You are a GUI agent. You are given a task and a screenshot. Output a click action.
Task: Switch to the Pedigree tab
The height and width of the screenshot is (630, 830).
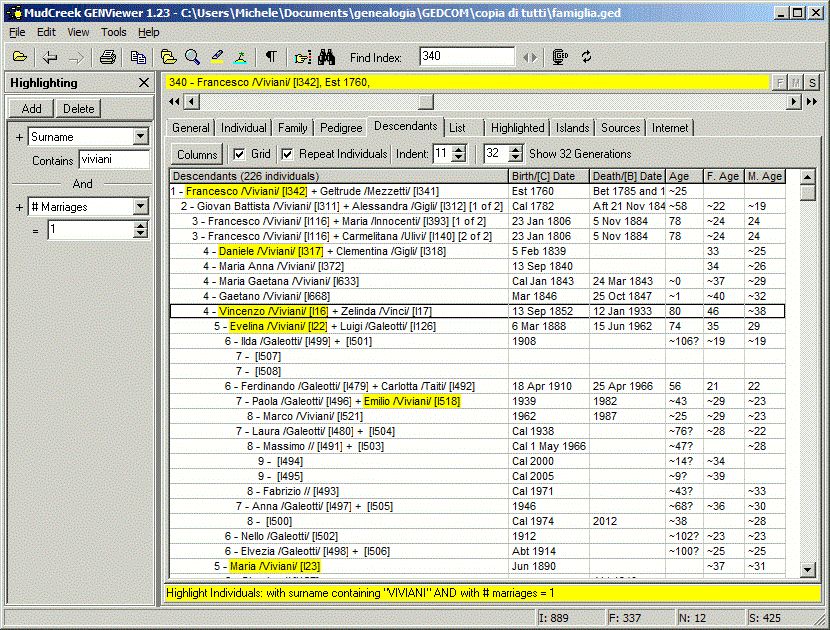341,128
